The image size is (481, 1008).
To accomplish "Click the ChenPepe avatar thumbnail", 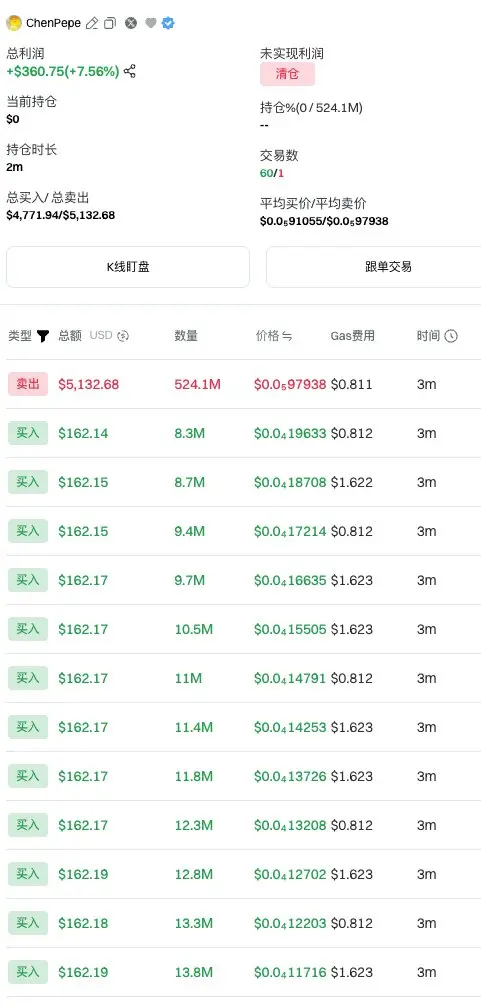I will pyautogui.click(x=14, y=23).
